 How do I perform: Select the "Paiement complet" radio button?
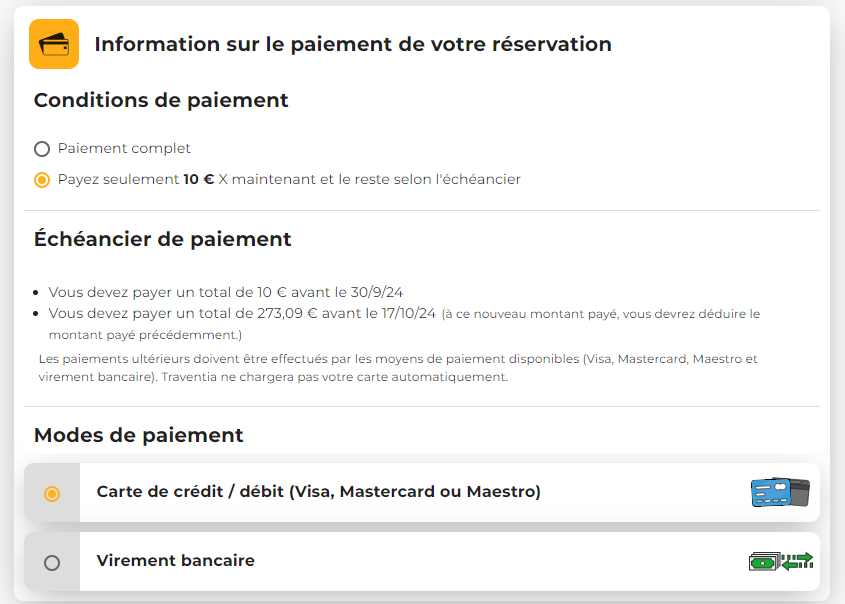tap(42, 149)
